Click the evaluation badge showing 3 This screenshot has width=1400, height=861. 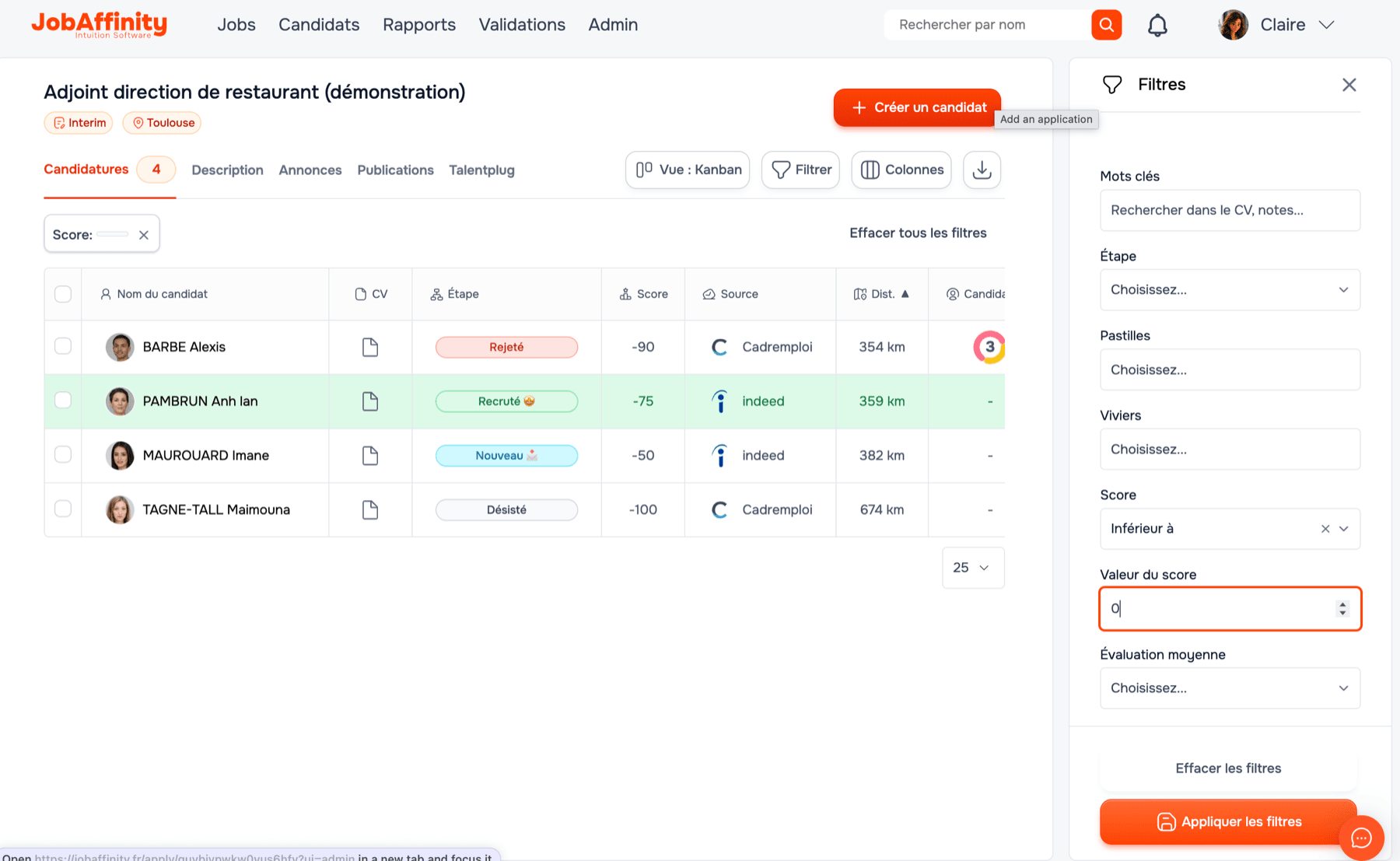coord(989,347)
